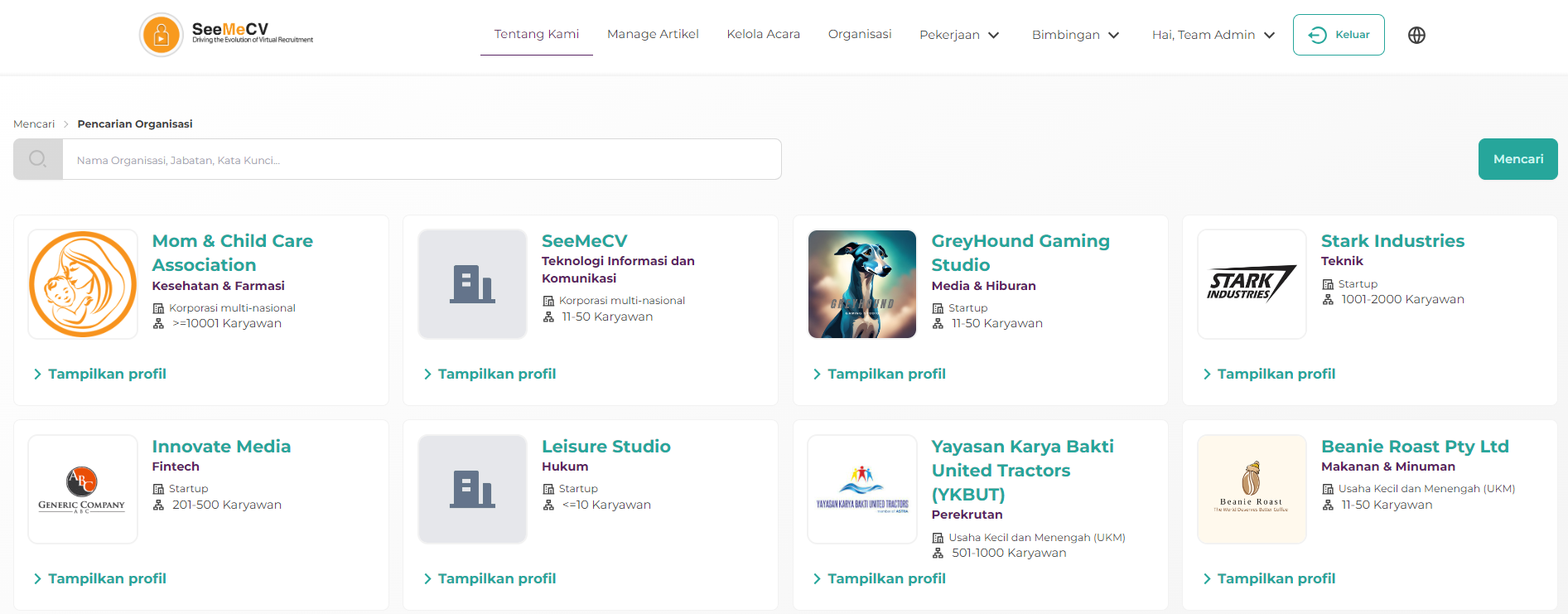Click chevron icon before Stark Industries' Tampilkan profil
This screenshot has width=1568, height=614.
pos(1207,375)
